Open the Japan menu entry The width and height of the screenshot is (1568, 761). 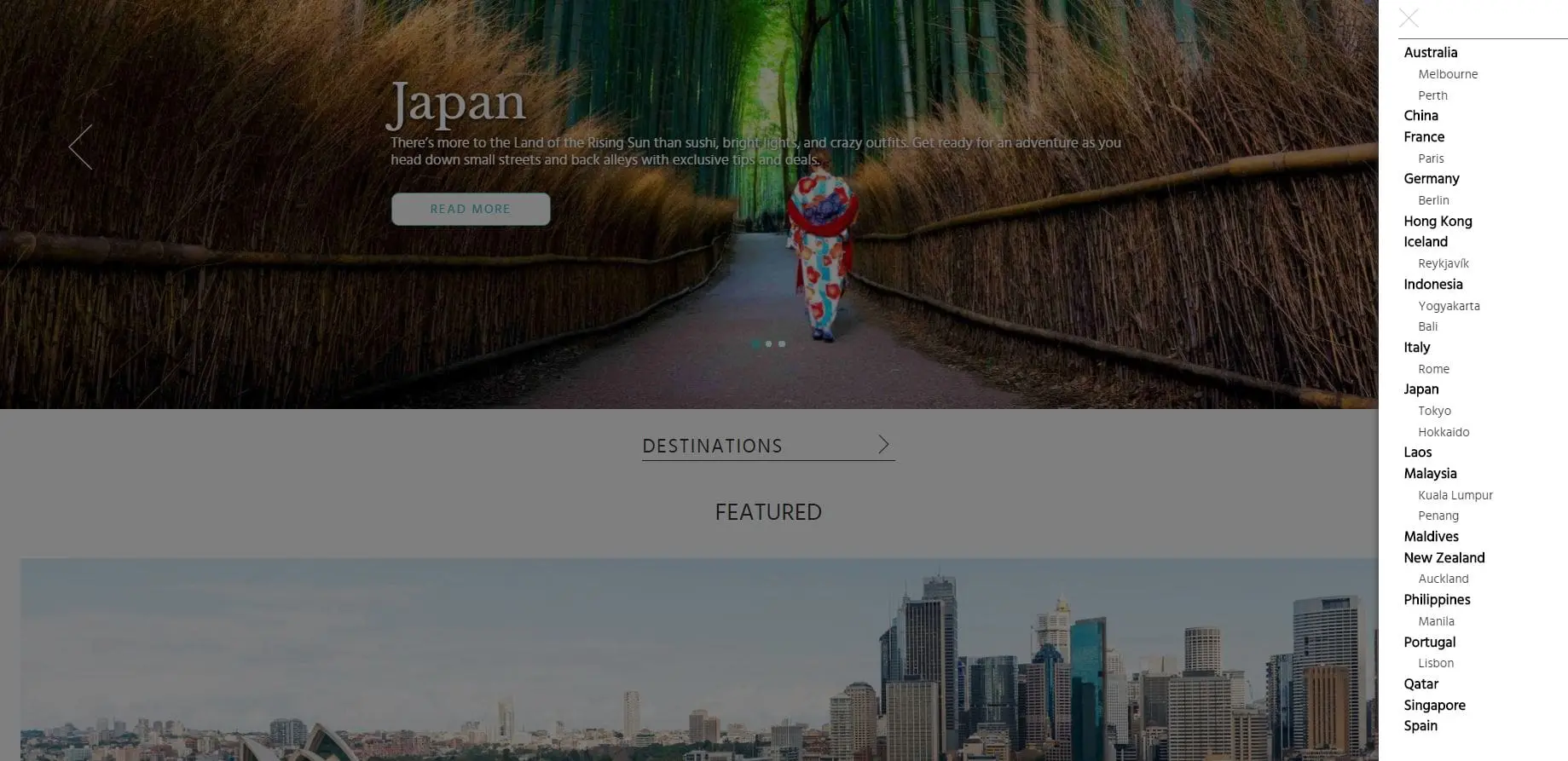coord(1421,389)
